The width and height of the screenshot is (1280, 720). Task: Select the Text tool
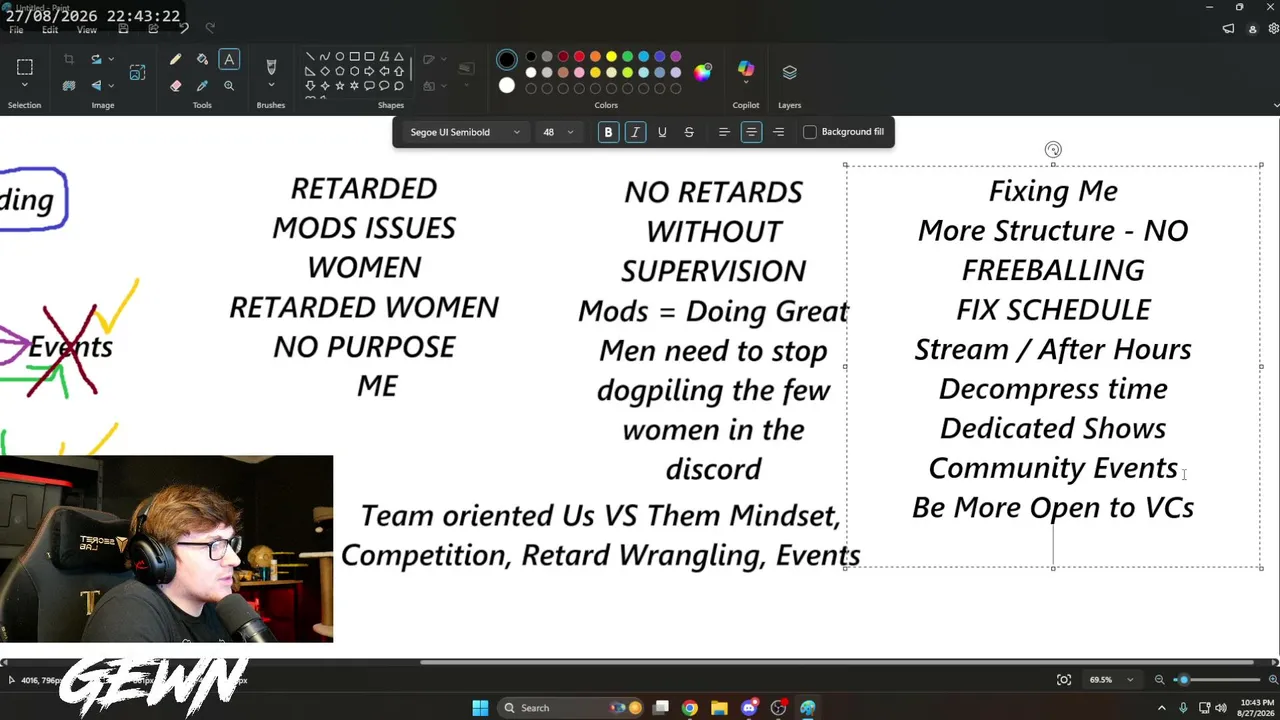click(229, 60)
